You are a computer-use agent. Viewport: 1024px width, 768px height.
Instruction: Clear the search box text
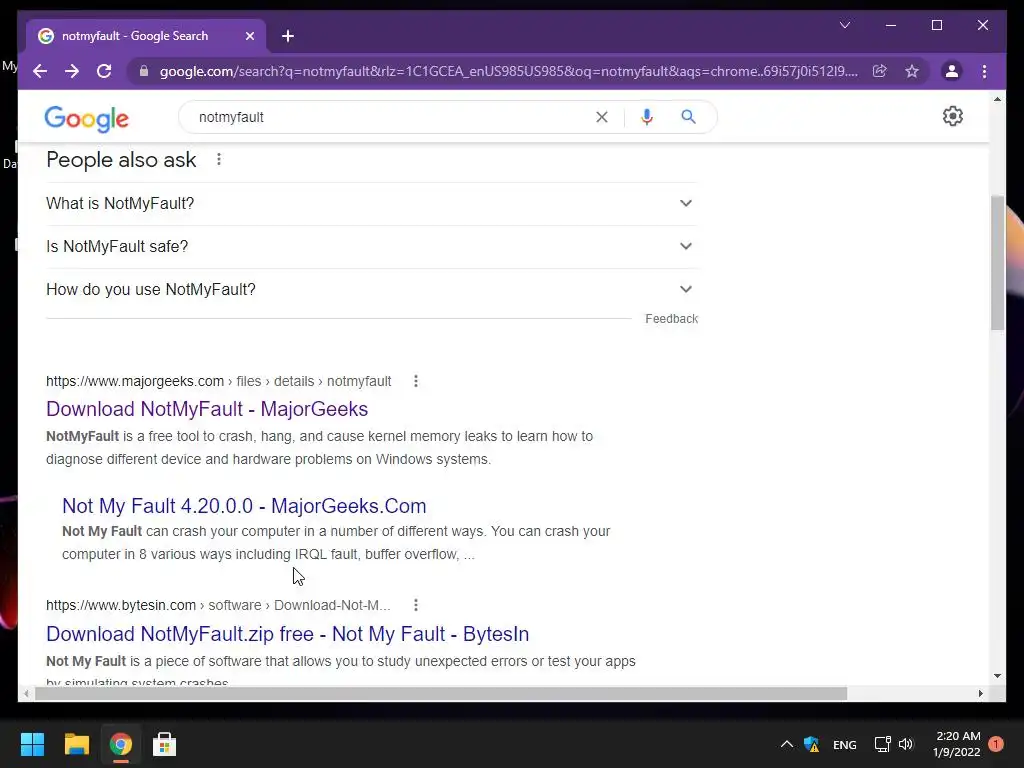[x=601, y=117]
